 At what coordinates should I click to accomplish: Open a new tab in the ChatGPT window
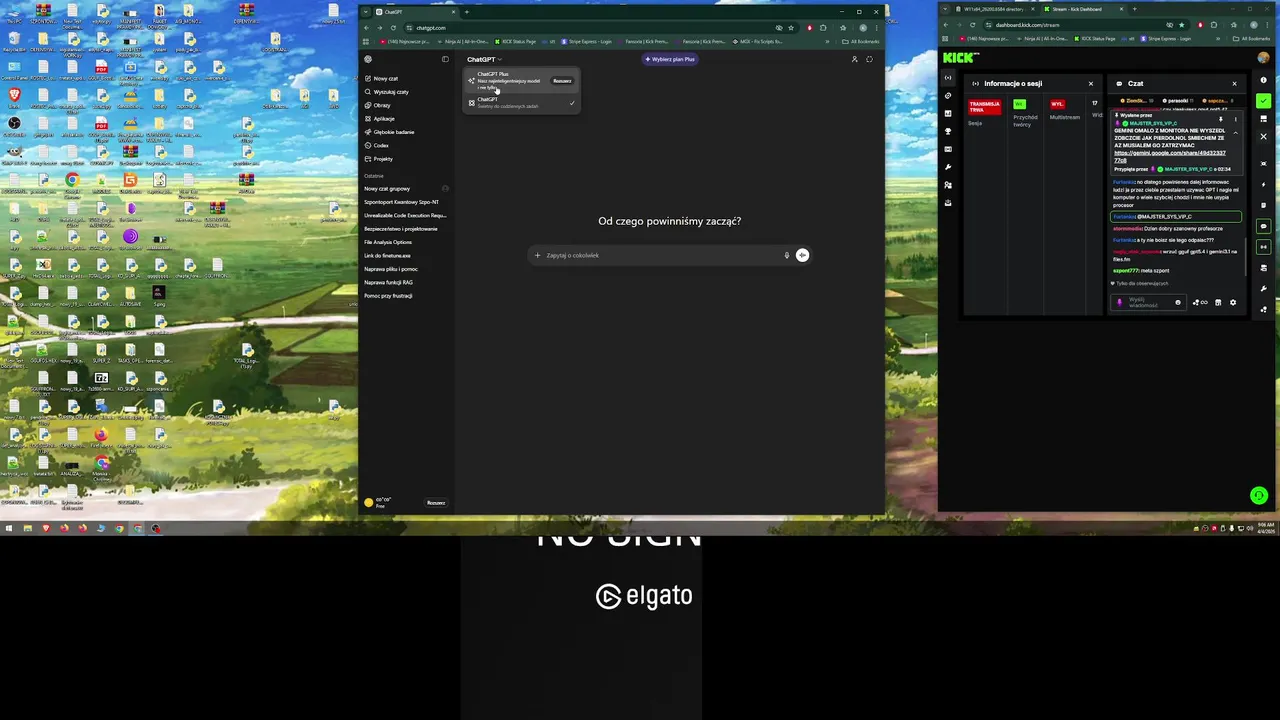pos(466,12)
